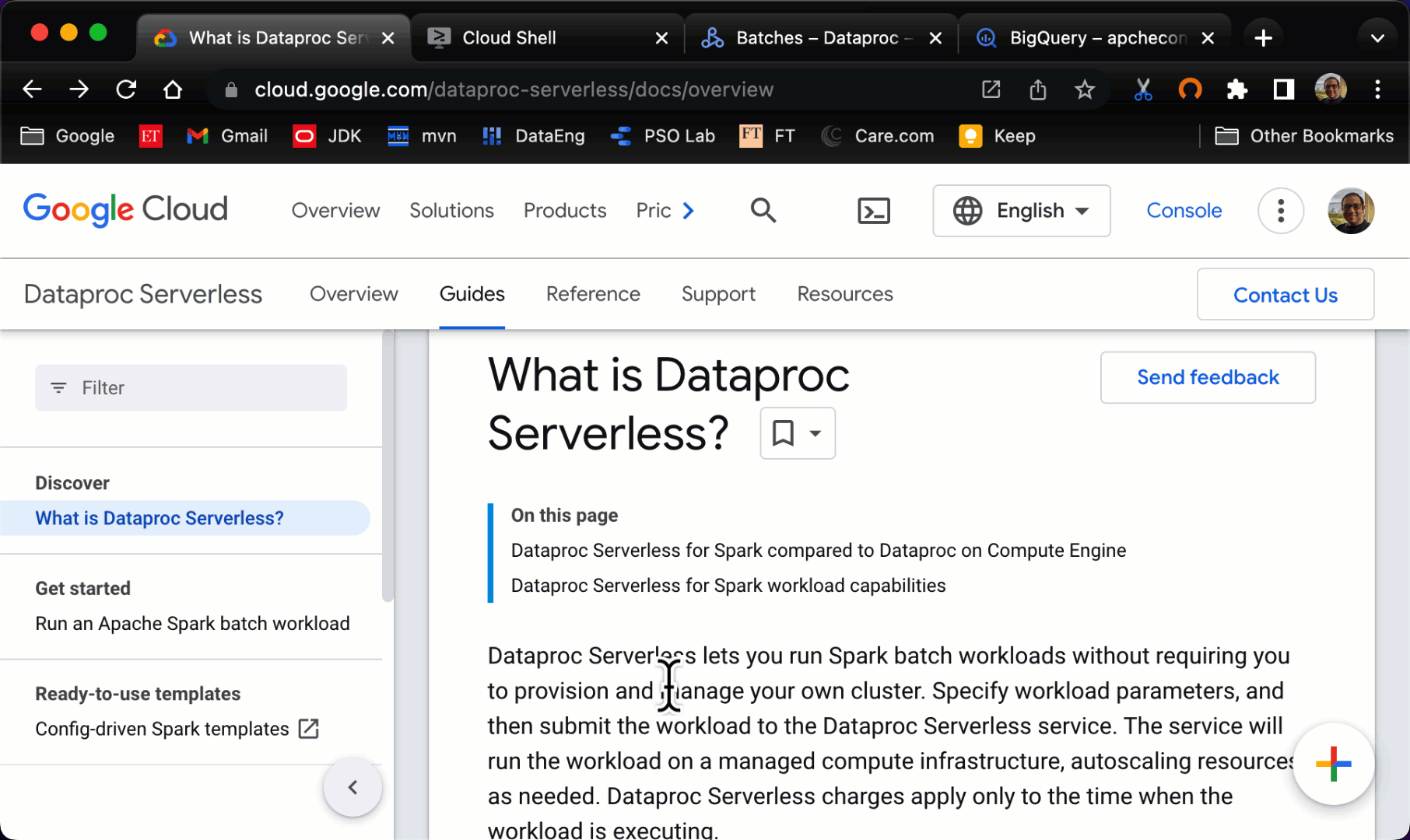1410x840 pixels.
Task: Go back with the browser back arrow
Action: (x=32, y=89)
